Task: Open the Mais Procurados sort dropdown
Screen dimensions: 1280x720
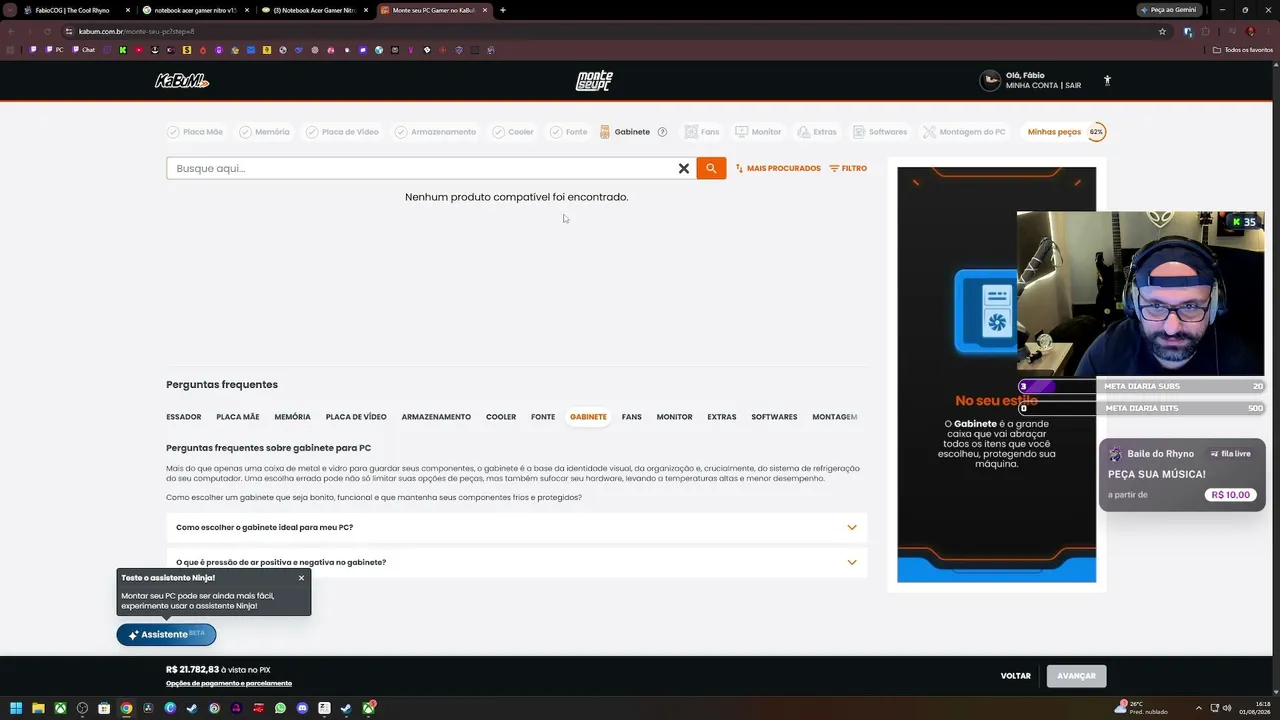Action: click(778, 168)
